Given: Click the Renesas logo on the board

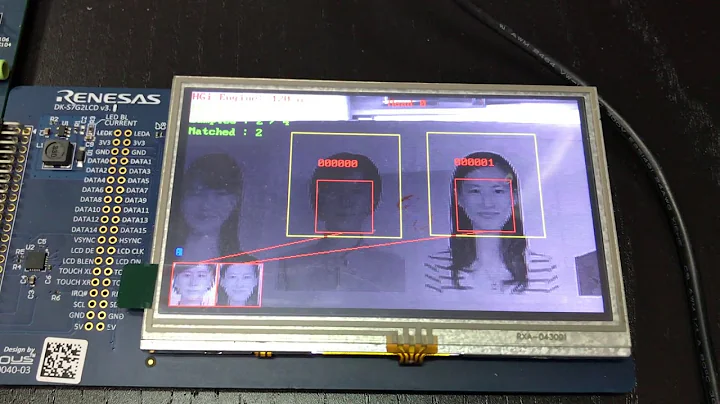Looking at the screenshot, I should pos(108,97).
